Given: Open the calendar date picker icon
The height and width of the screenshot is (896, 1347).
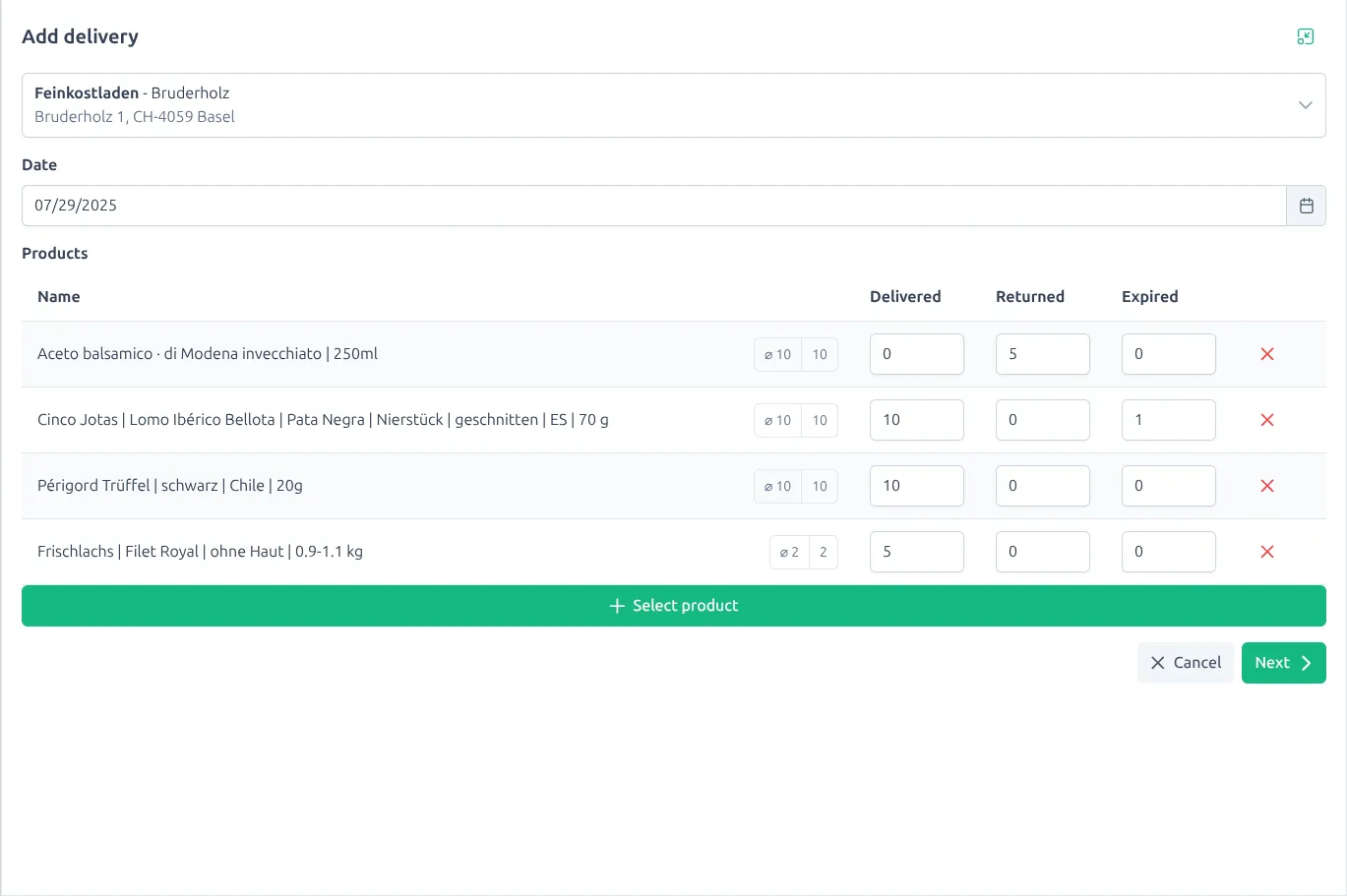Looking at the screenshot, I should click(x=1306, y=206).
